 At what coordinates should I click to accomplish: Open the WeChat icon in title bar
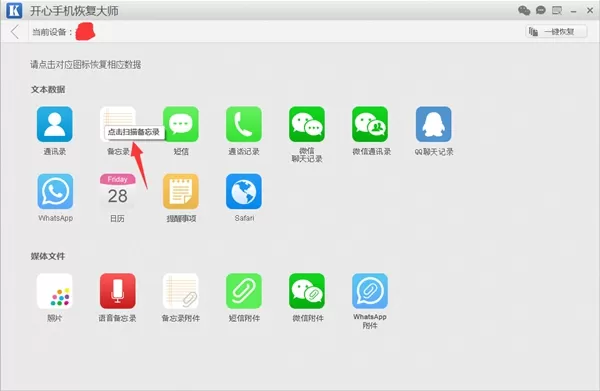pyautogui.click(x=524, y=10)
